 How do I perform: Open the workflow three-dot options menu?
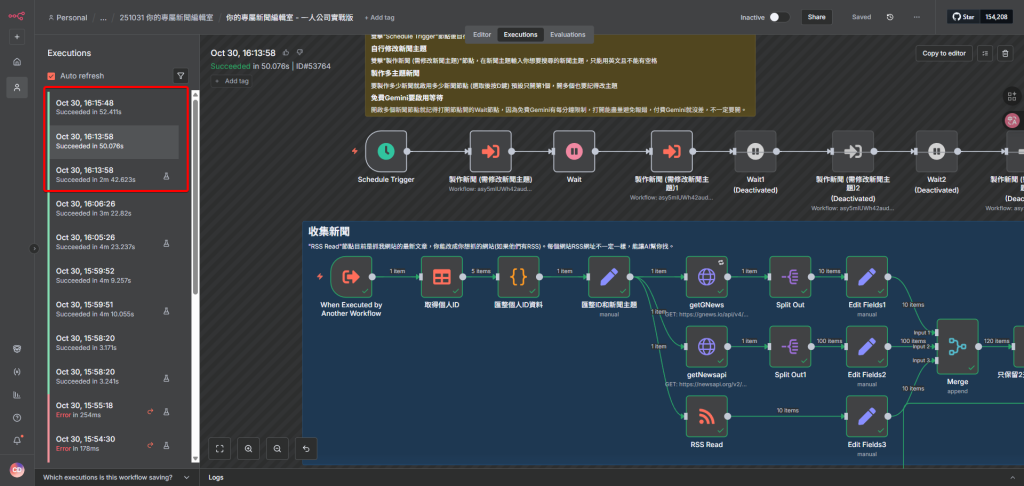pyautogui.click(x=917, y=17)
